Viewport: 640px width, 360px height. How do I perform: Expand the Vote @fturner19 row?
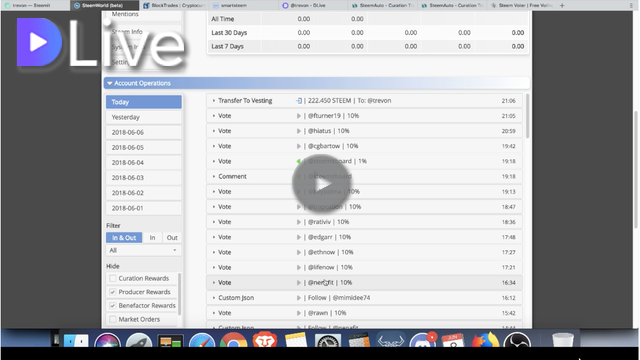[214, 116]
